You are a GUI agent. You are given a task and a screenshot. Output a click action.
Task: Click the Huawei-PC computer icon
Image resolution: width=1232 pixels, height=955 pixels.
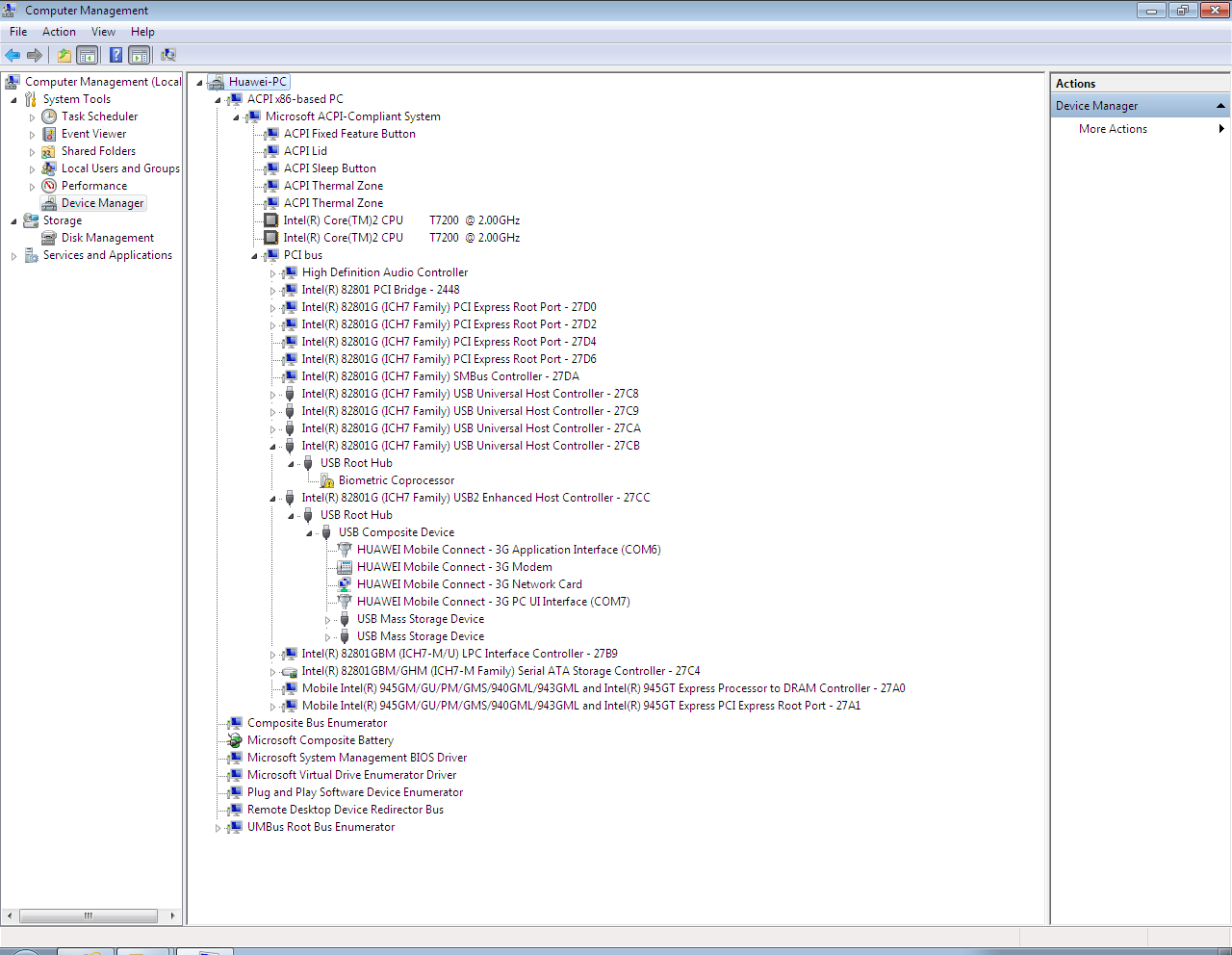pyautogui.click(x=217, y=82)
